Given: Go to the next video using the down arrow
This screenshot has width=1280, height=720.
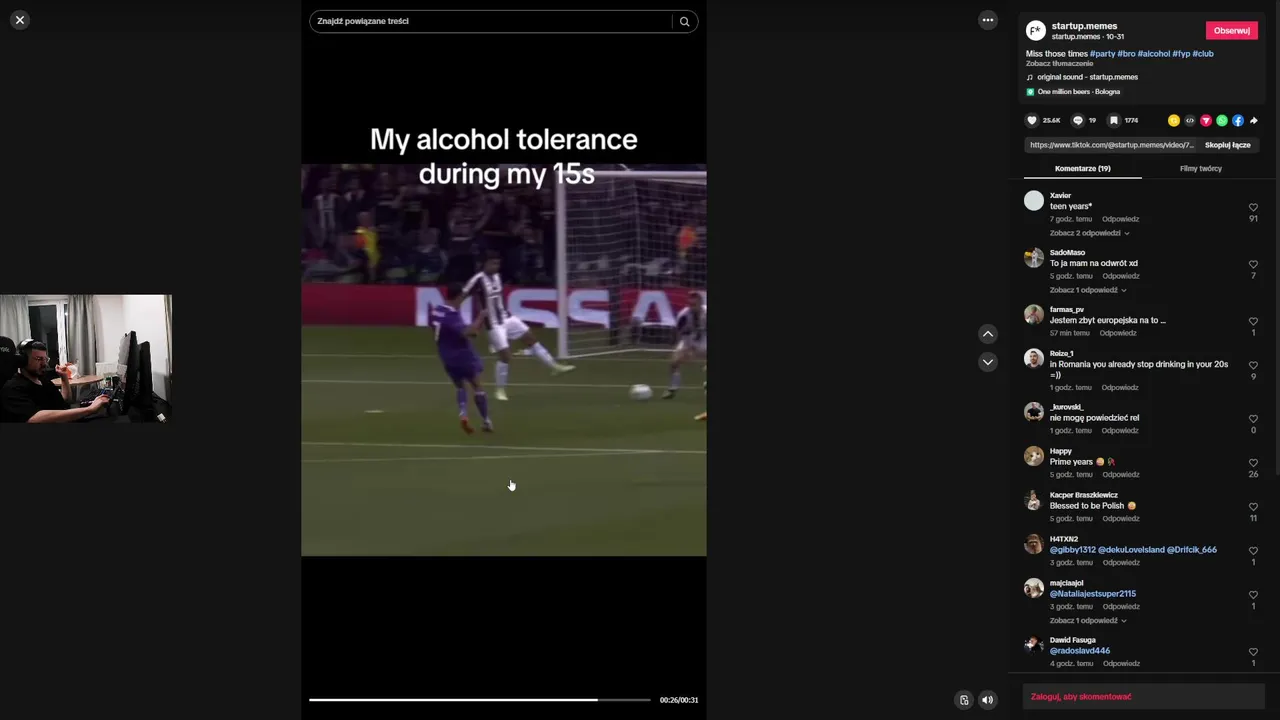Looking at the screenshot, I should coord(988,362).
